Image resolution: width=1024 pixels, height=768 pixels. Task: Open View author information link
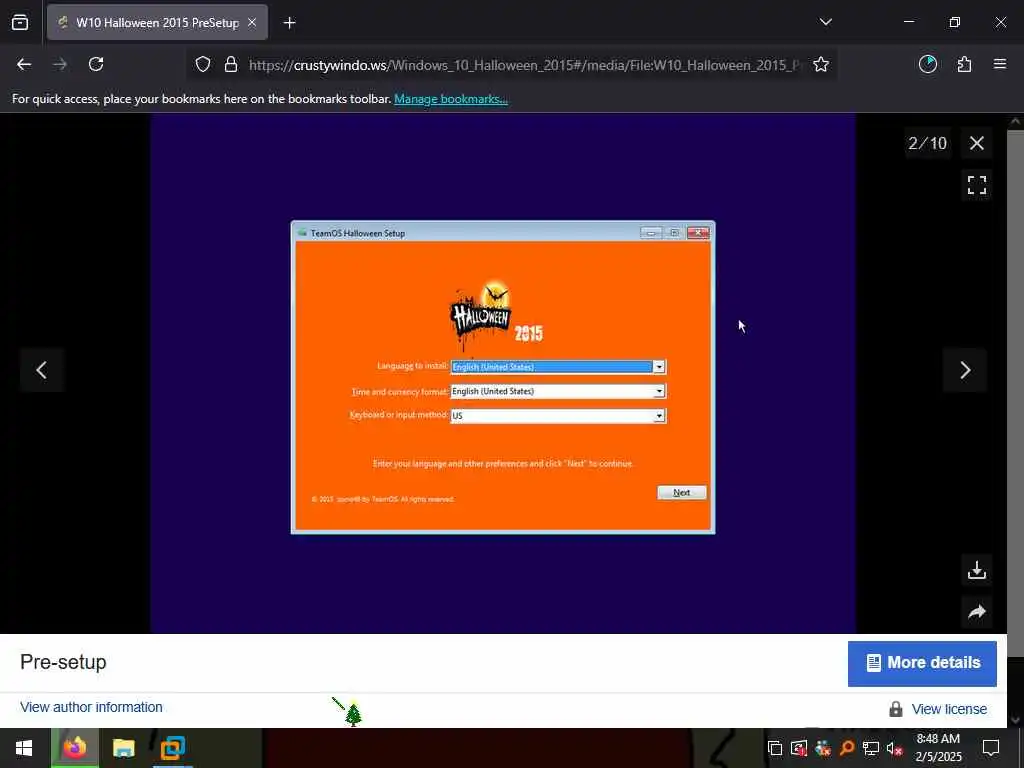pos(91,707)
